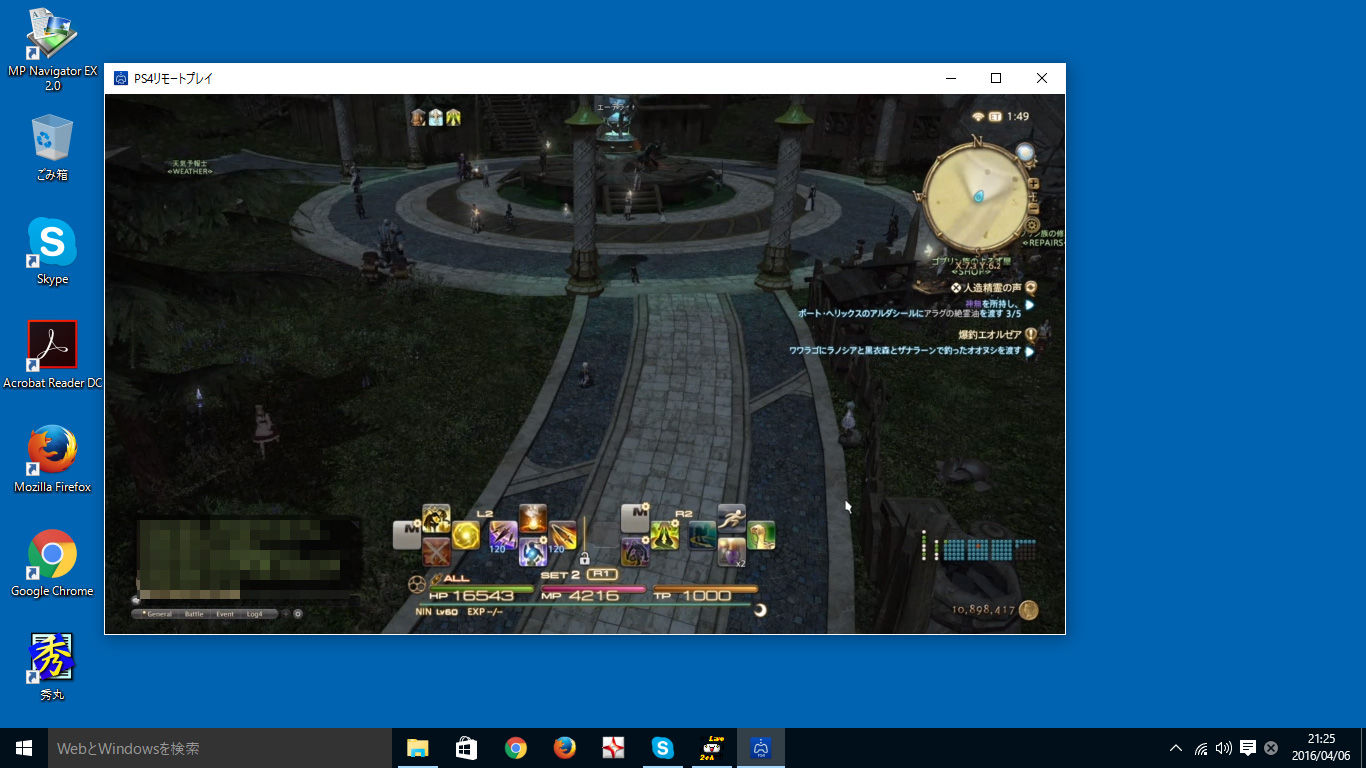1366x768 pixels.
Task: Select the ごみ箱 recycle bin icon
Action: 52,147
